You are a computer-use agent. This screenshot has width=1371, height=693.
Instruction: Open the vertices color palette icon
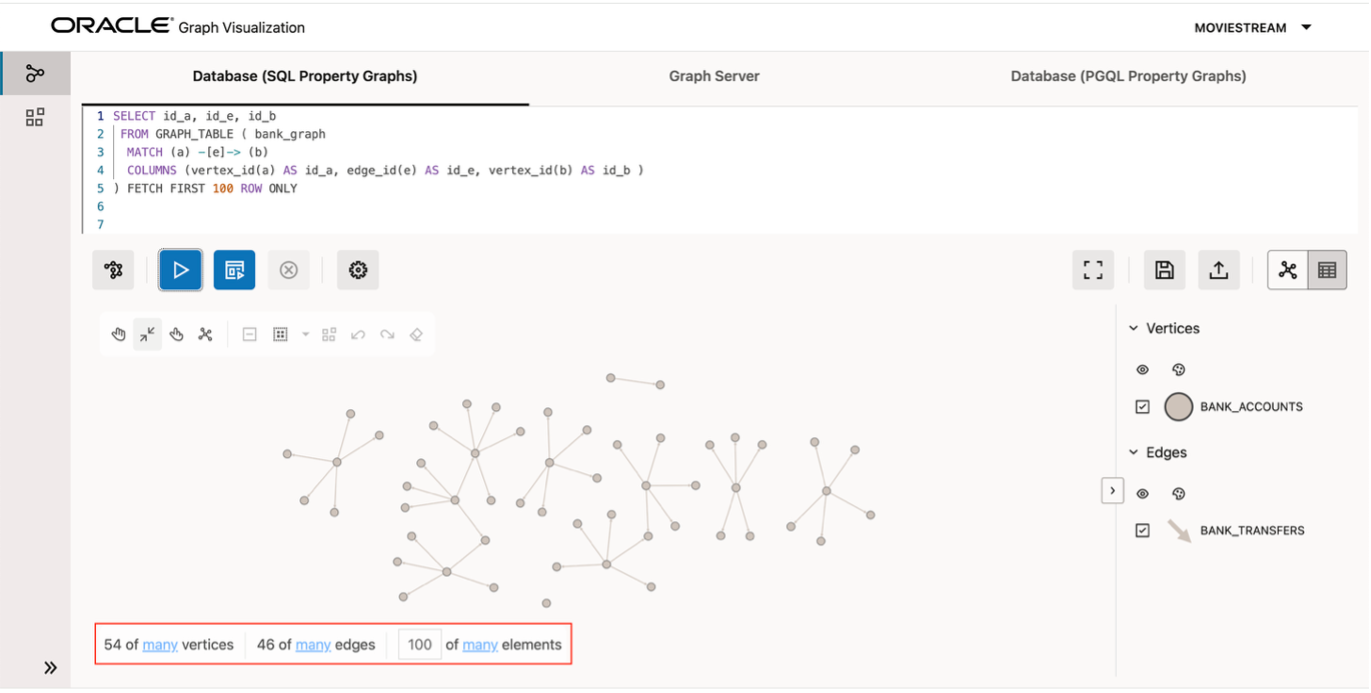[x=1178, y=370]
